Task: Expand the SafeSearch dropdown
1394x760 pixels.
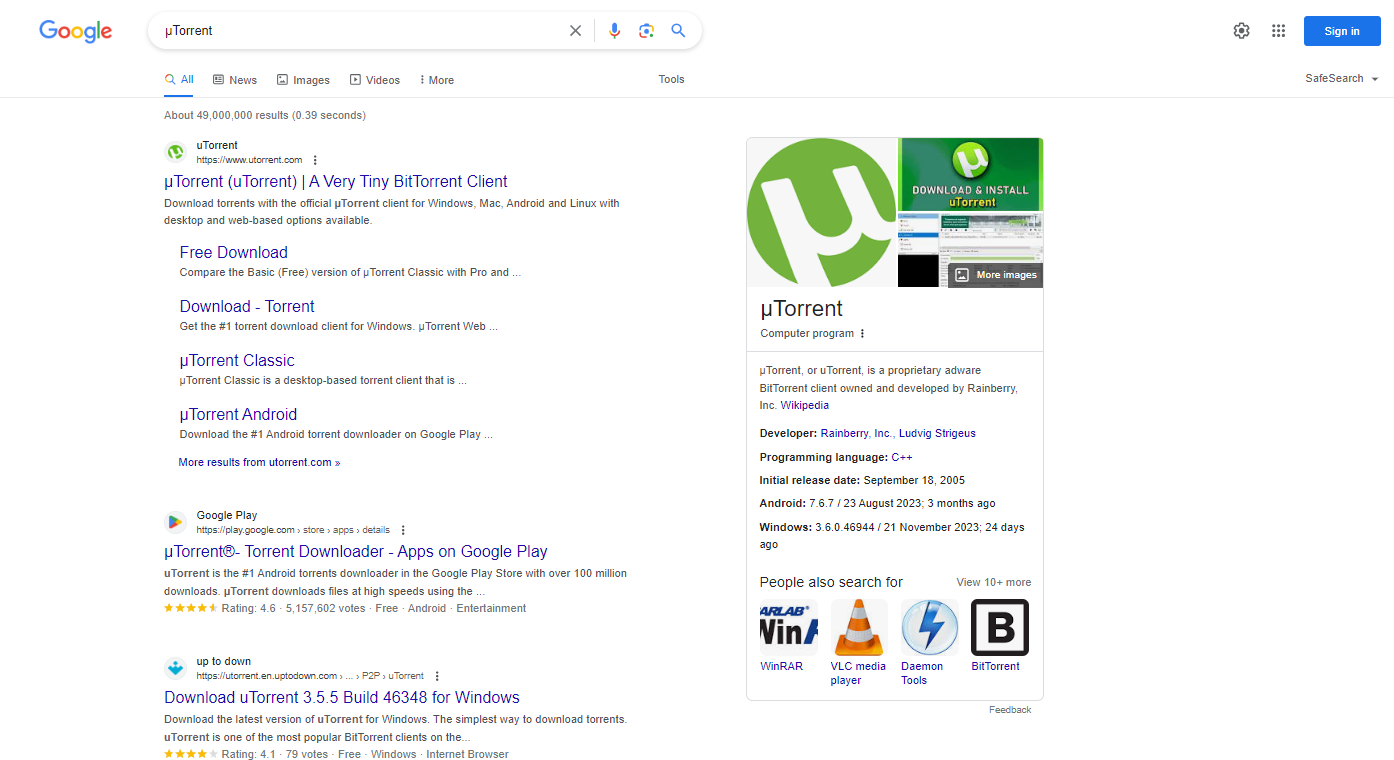Action: click(1342, 79)
